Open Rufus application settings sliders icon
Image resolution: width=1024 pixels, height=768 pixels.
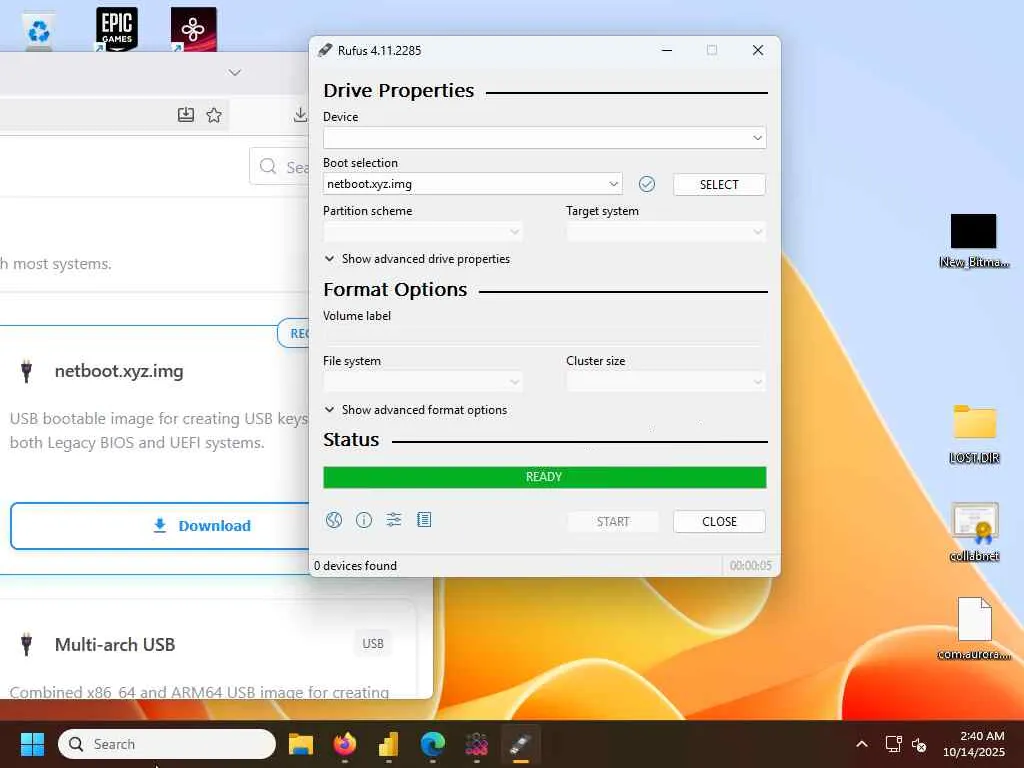point(394,520)
